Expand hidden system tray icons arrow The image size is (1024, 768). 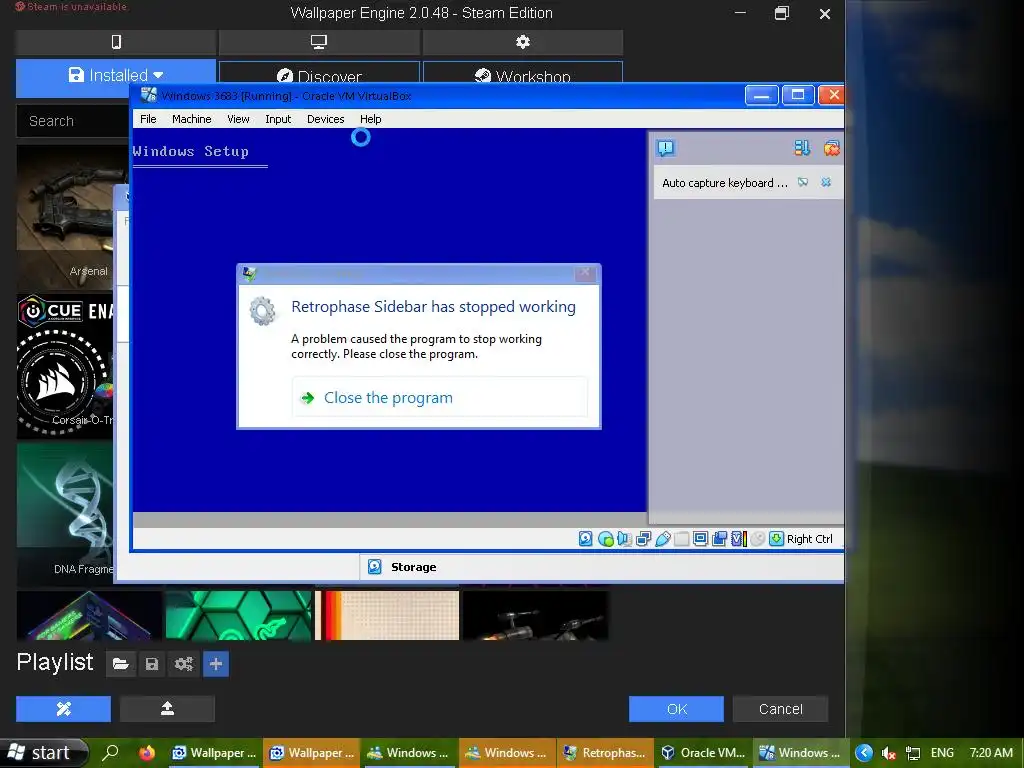pos(863,753)
